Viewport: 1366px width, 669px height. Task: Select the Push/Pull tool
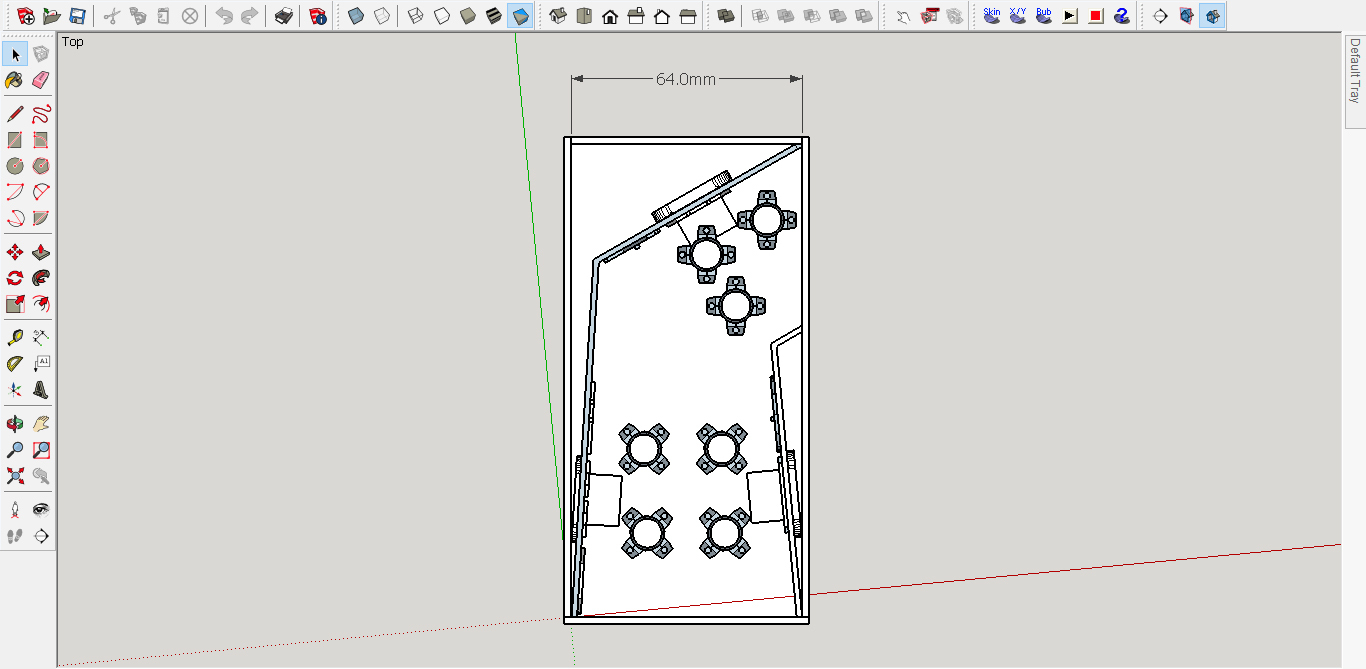point(41,252)
